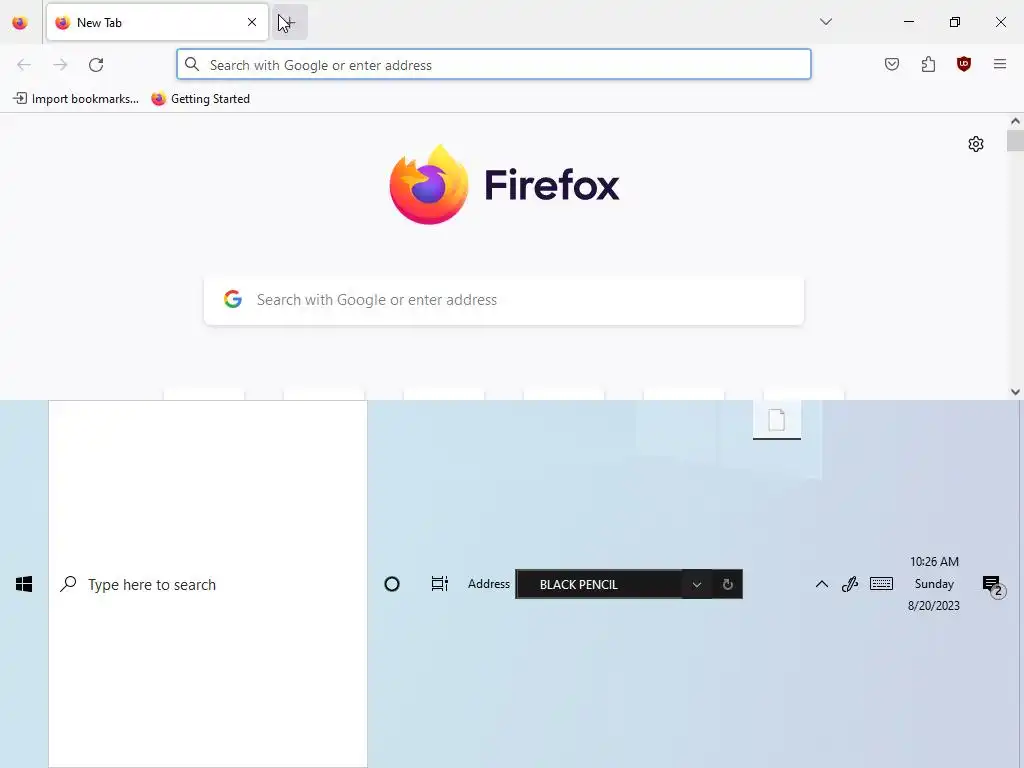Viewport: 1024px width, 768px height.
Task: Open the Getting Started bookmark
Action: coord(201,99)
